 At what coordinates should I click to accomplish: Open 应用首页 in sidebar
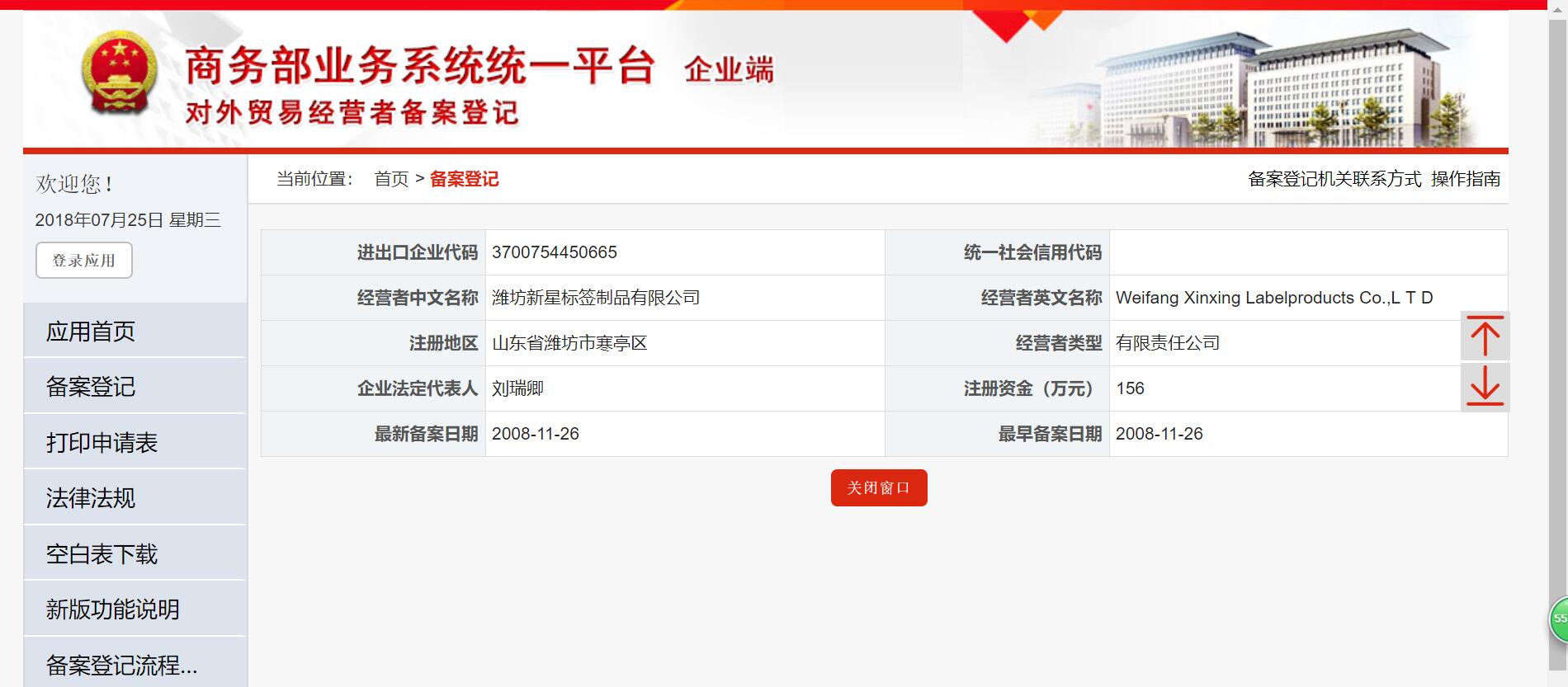pyautogui.click(x=135, y=331)
